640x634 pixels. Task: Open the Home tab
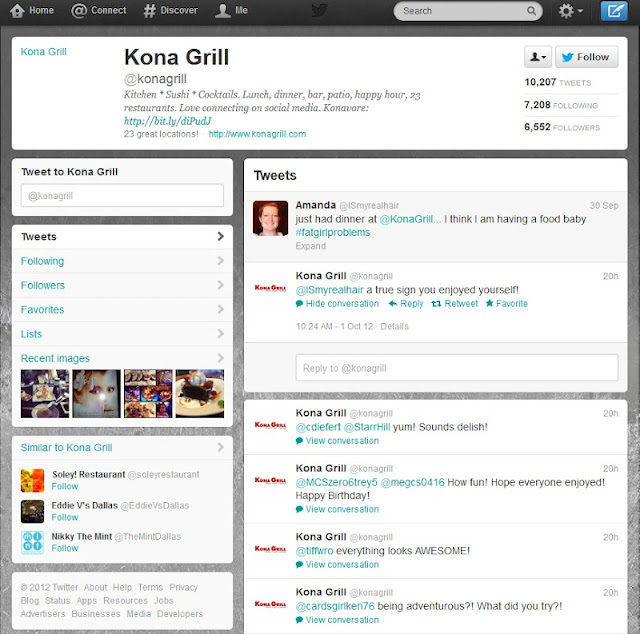[32, 11]
